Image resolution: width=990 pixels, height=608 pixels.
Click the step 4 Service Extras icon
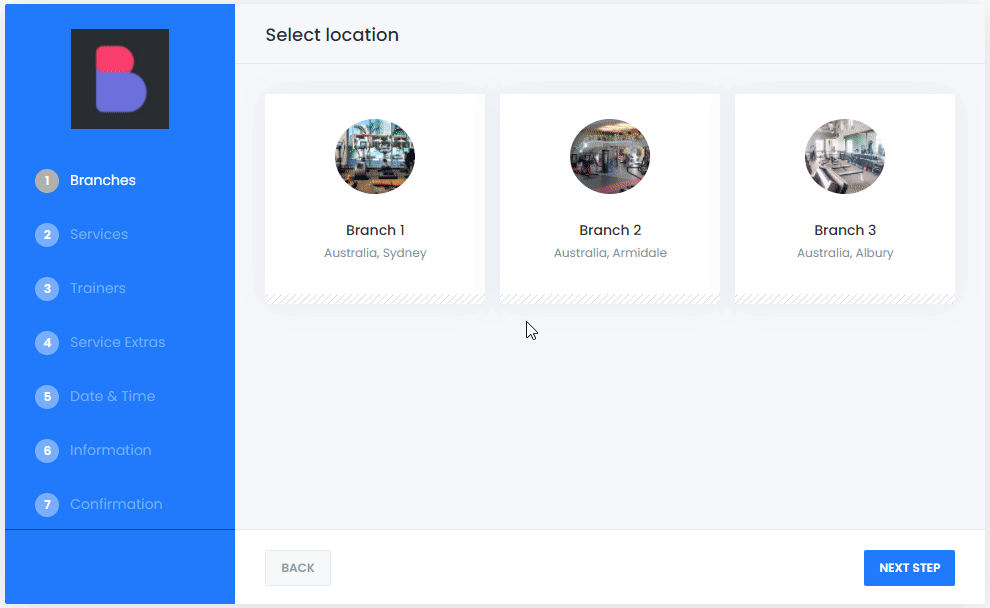coord(46,342)
